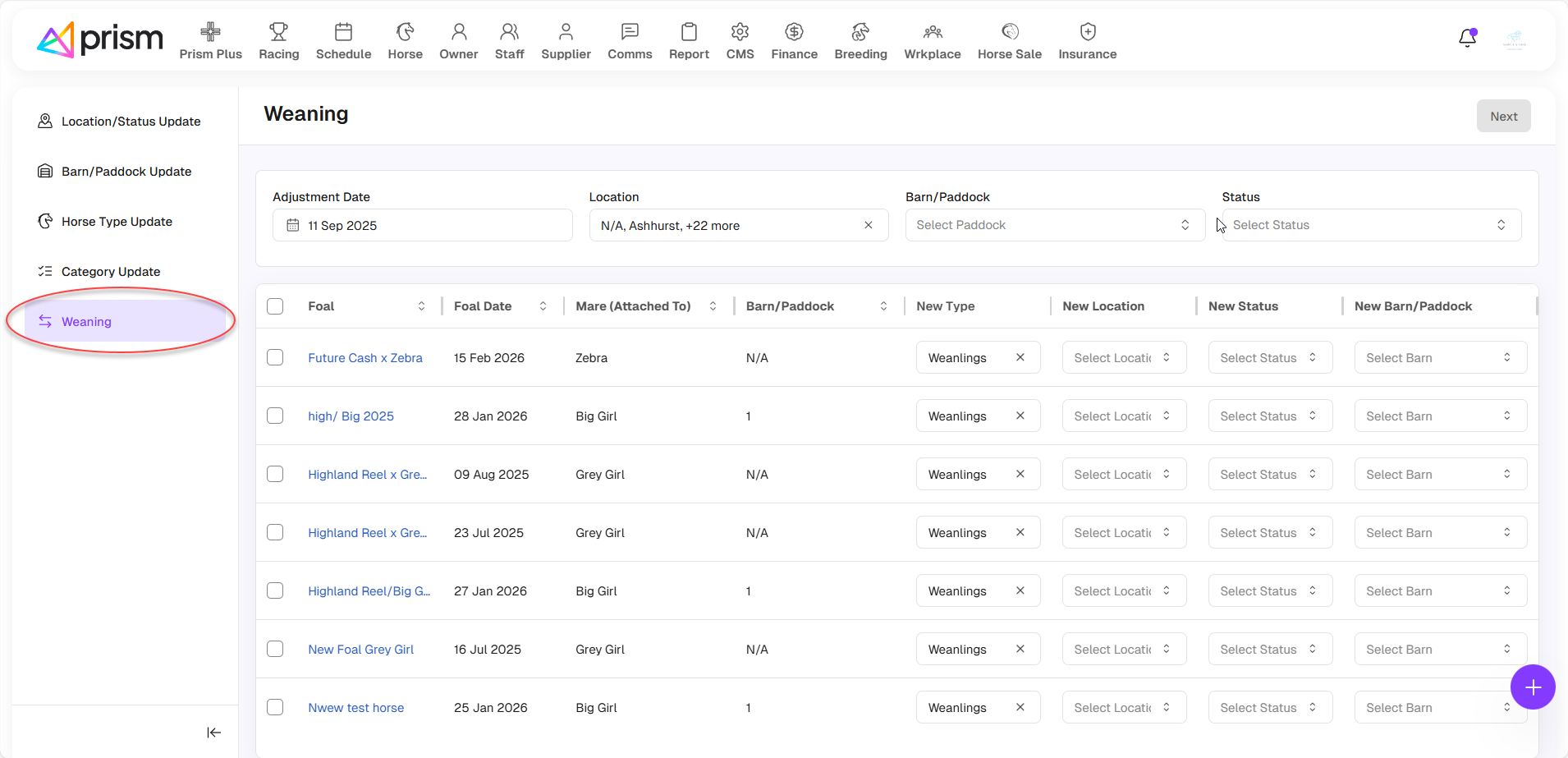Check the Future Cash x Zebra row
This screenshot has height=758, width=1568.
click(275, 357)
